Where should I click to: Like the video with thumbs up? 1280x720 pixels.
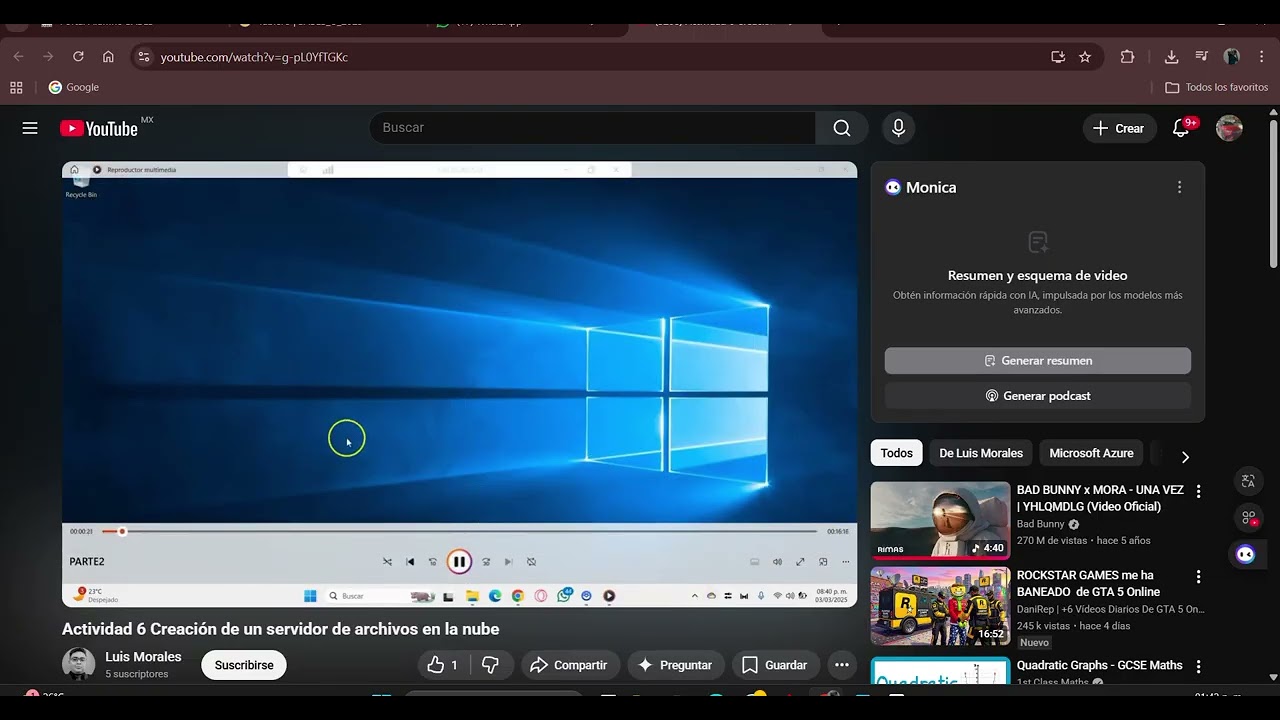coord(443,665)
